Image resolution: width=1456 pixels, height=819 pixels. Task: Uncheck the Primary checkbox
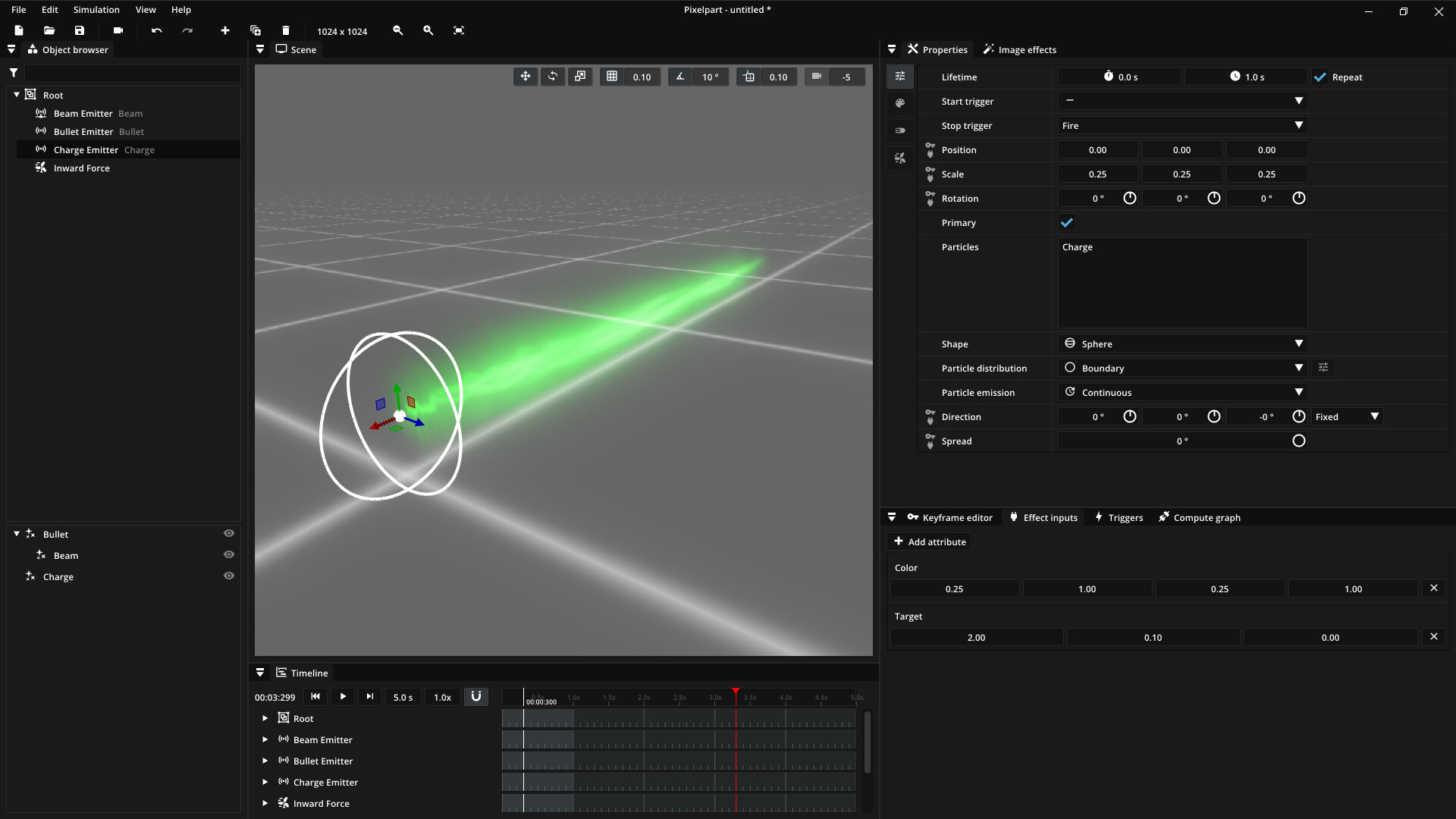(1067, 222)
